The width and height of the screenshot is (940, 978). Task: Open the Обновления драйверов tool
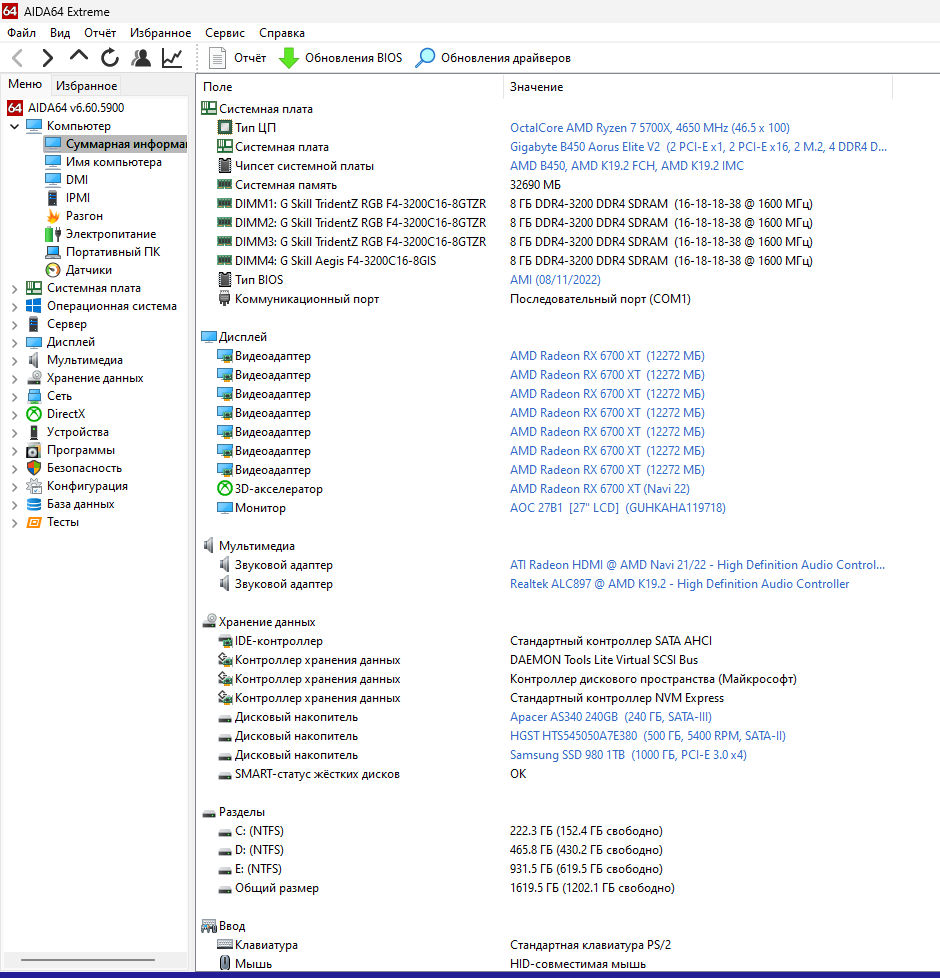coord(490,58)
